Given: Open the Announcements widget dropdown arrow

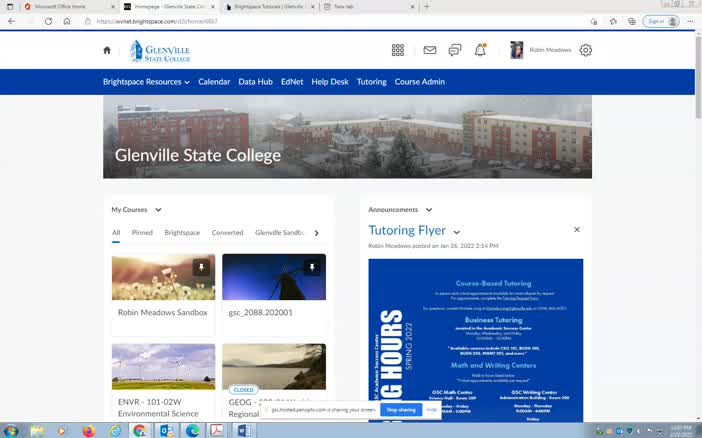Looking at the screenshot, I should click(429, 210).
